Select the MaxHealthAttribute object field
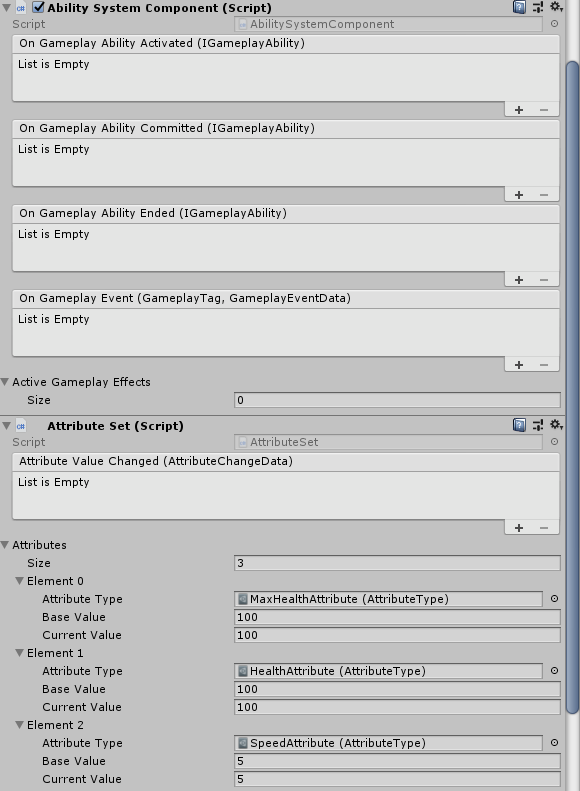The height and width of the screenshot is (791, 580). [388, 599]
